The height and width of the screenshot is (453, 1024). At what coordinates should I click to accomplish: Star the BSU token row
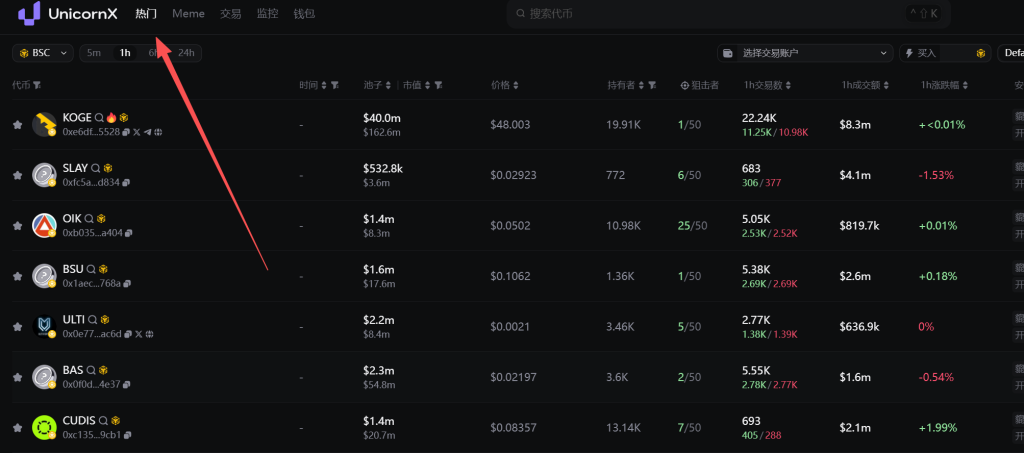click(x=17, y=276)
